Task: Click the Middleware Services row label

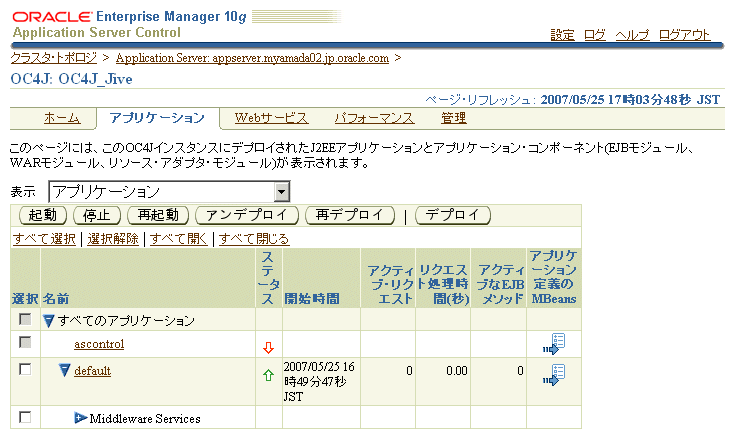Action: pyautogui.click(x=145, y=418)
